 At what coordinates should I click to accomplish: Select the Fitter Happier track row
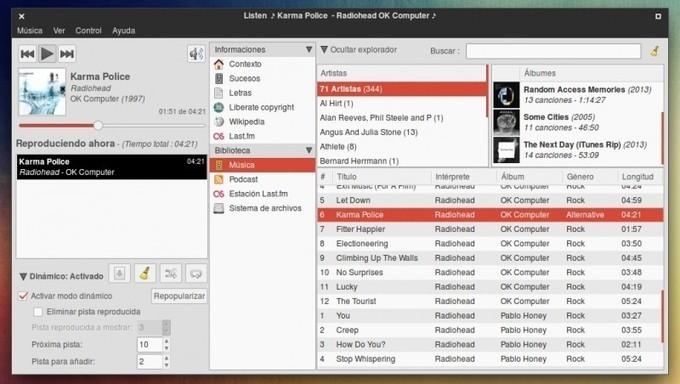(490, 229)
